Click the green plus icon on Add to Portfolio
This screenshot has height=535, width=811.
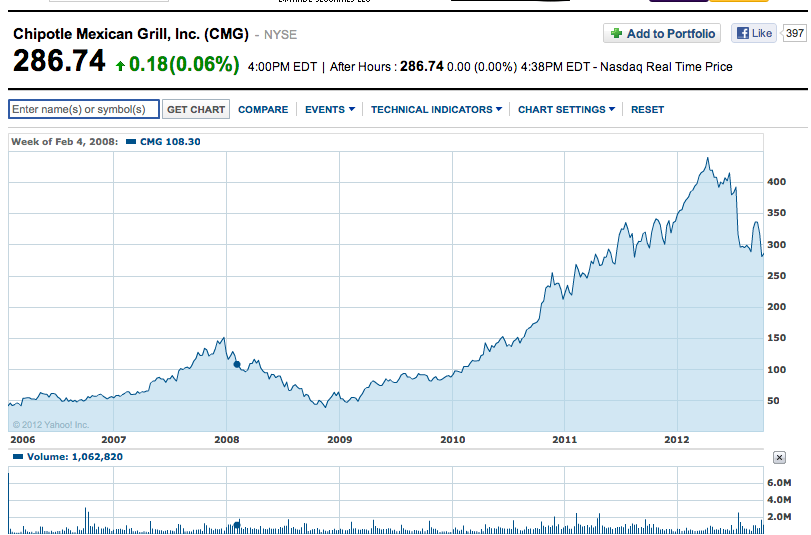[616, 34]
